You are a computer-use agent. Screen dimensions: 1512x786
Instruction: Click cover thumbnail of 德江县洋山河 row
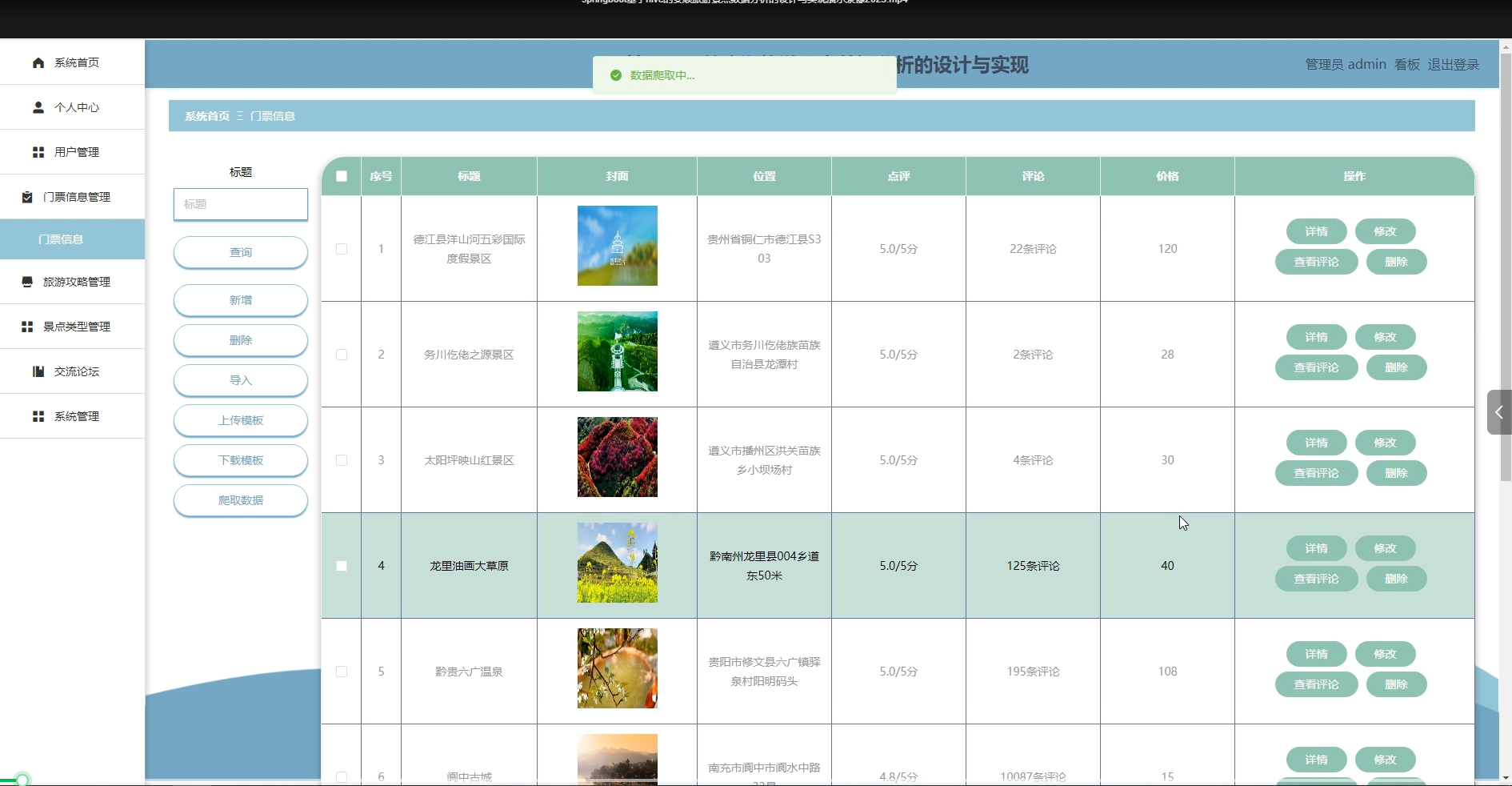point(618,246)
